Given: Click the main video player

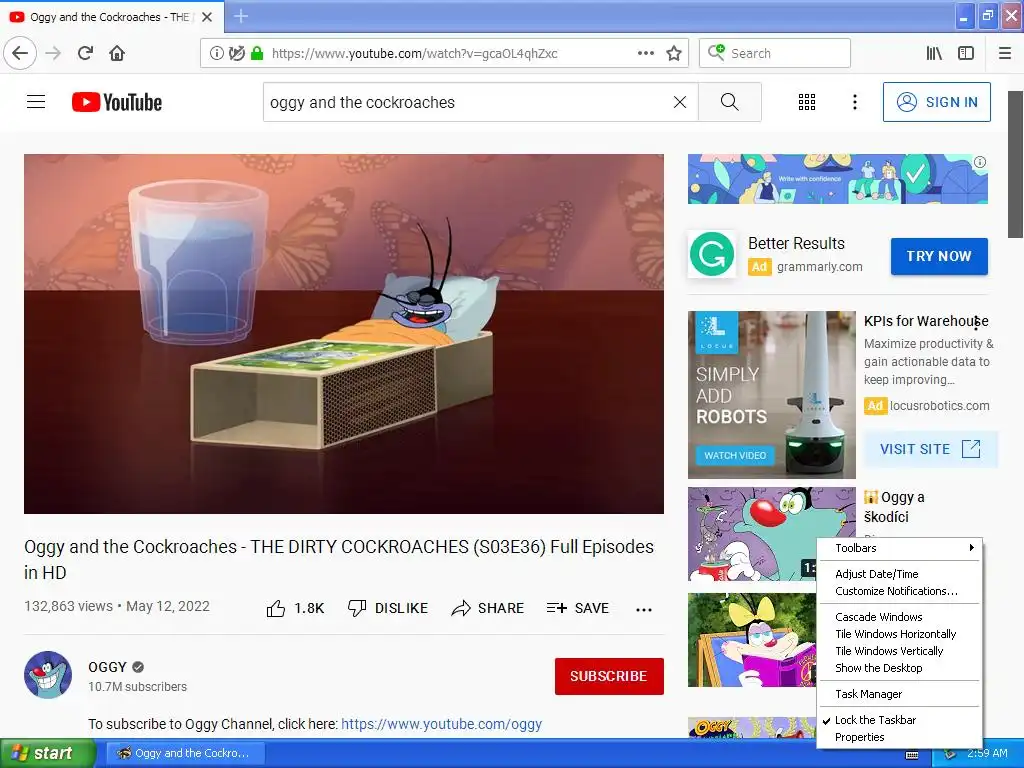Looking at the screenshot, I should (x=344, y=334).
